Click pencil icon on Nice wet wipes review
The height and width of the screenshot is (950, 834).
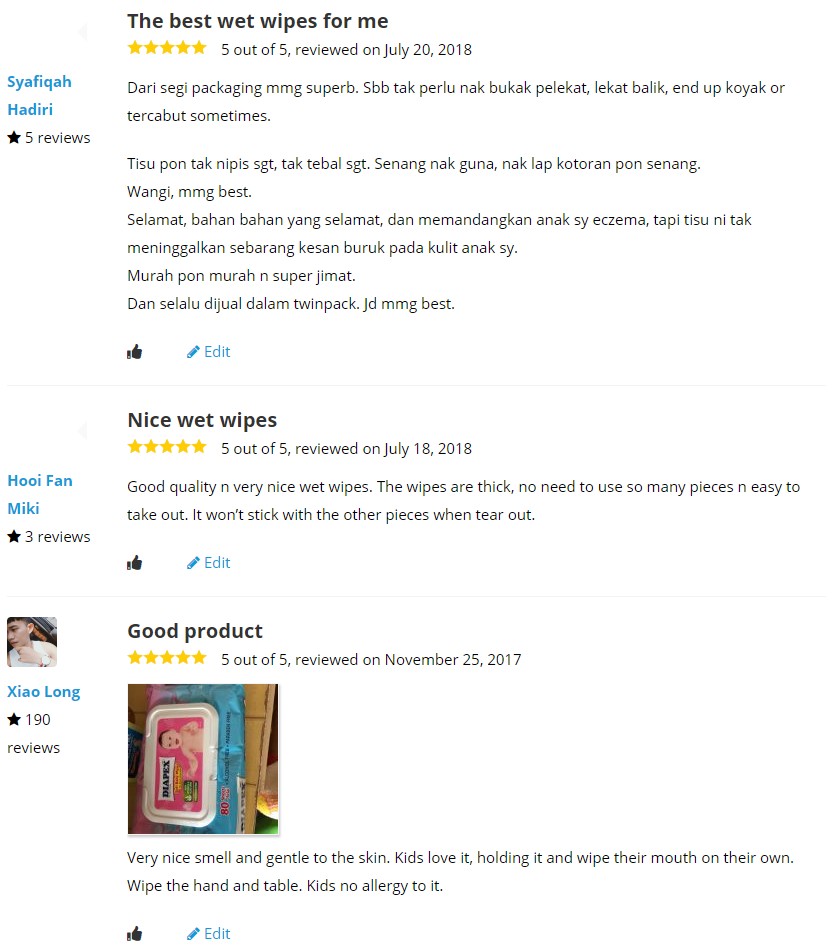coord(193,563)
